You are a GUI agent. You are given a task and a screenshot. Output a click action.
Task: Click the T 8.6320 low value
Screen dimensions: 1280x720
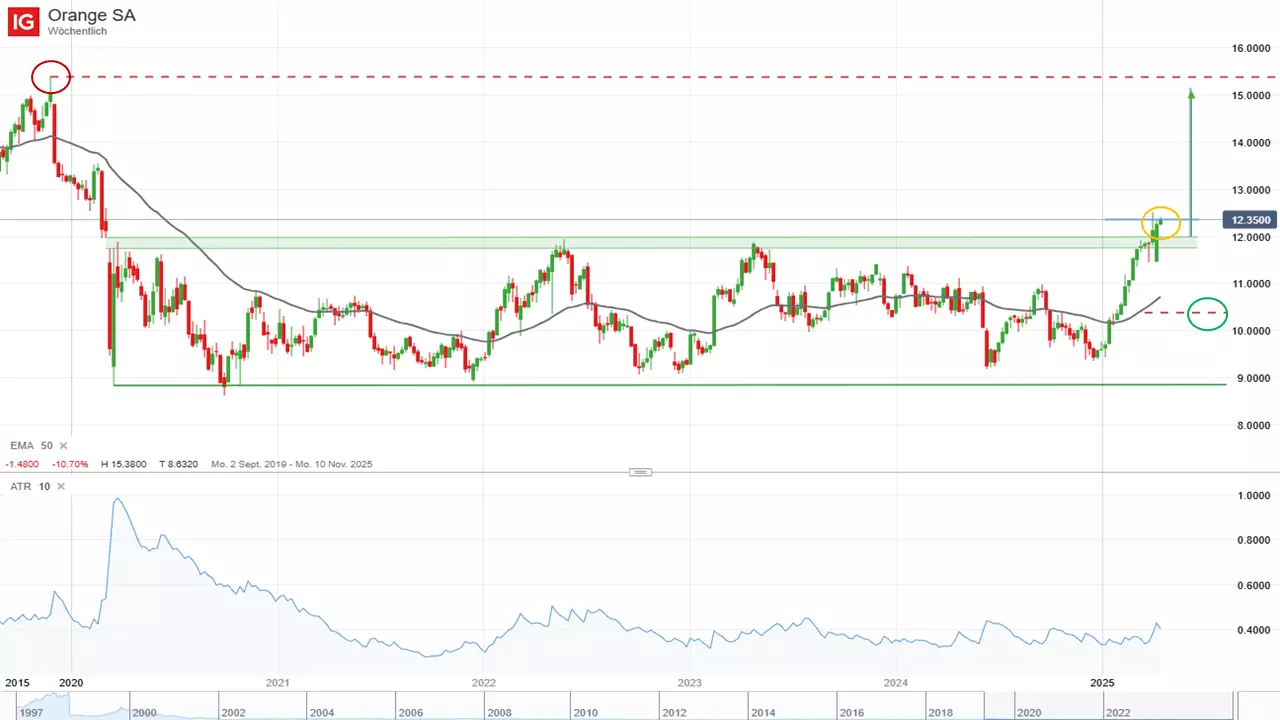[178, 464]
